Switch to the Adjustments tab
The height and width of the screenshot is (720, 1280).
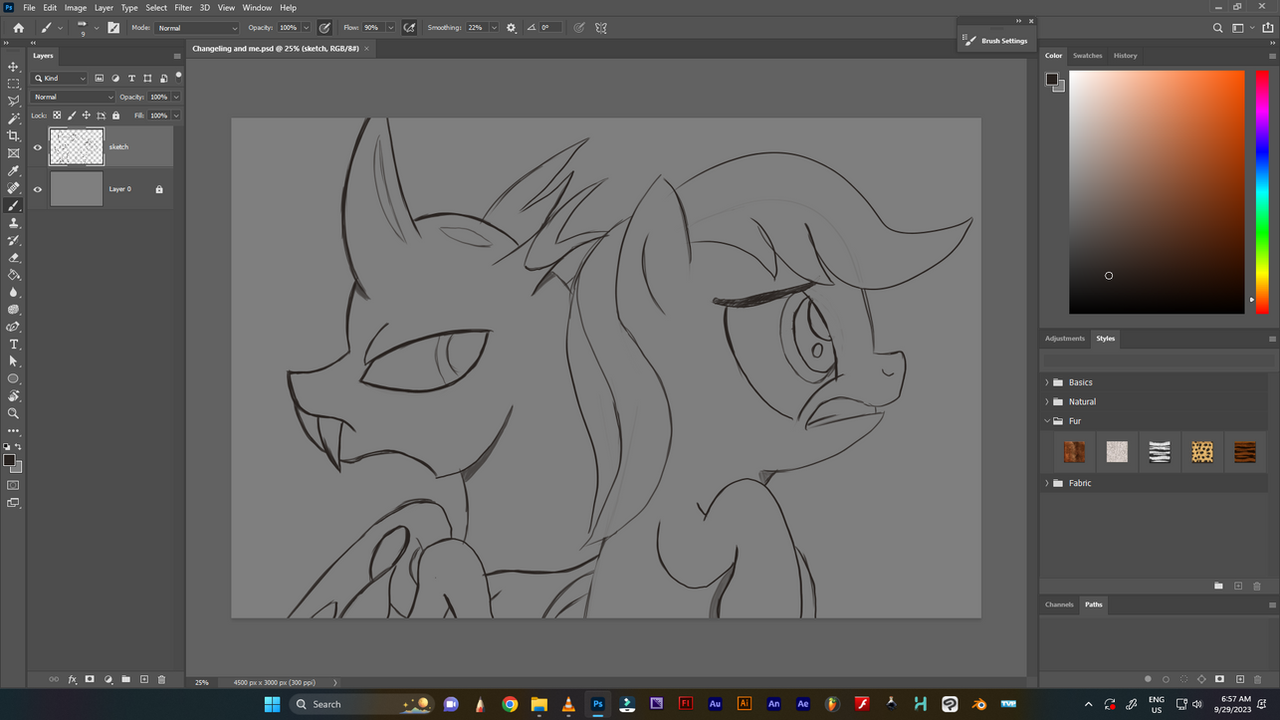click(1065, 338)
